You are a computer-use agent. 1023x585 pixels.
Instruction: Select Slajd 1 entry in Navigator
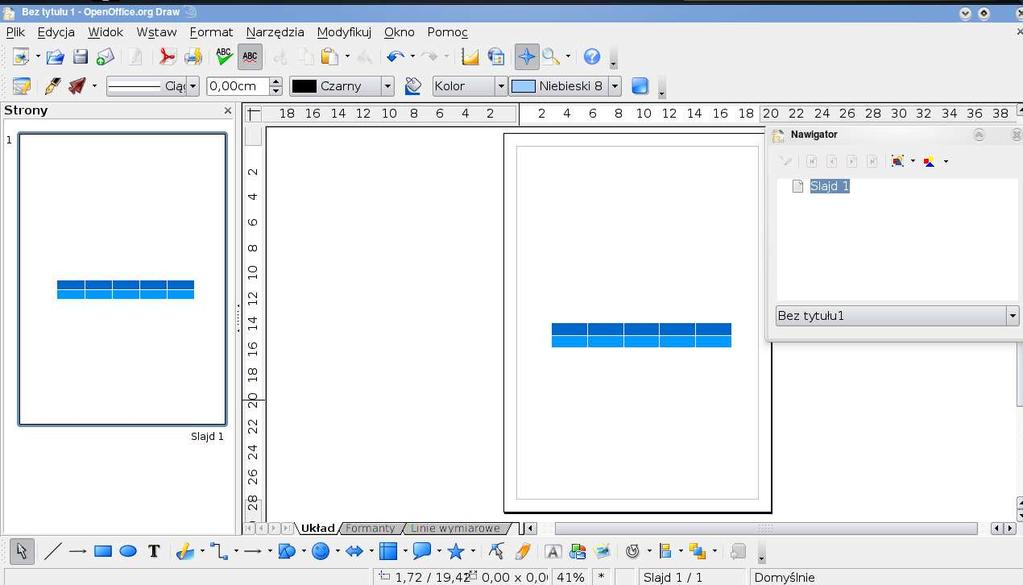coord(829,186)
